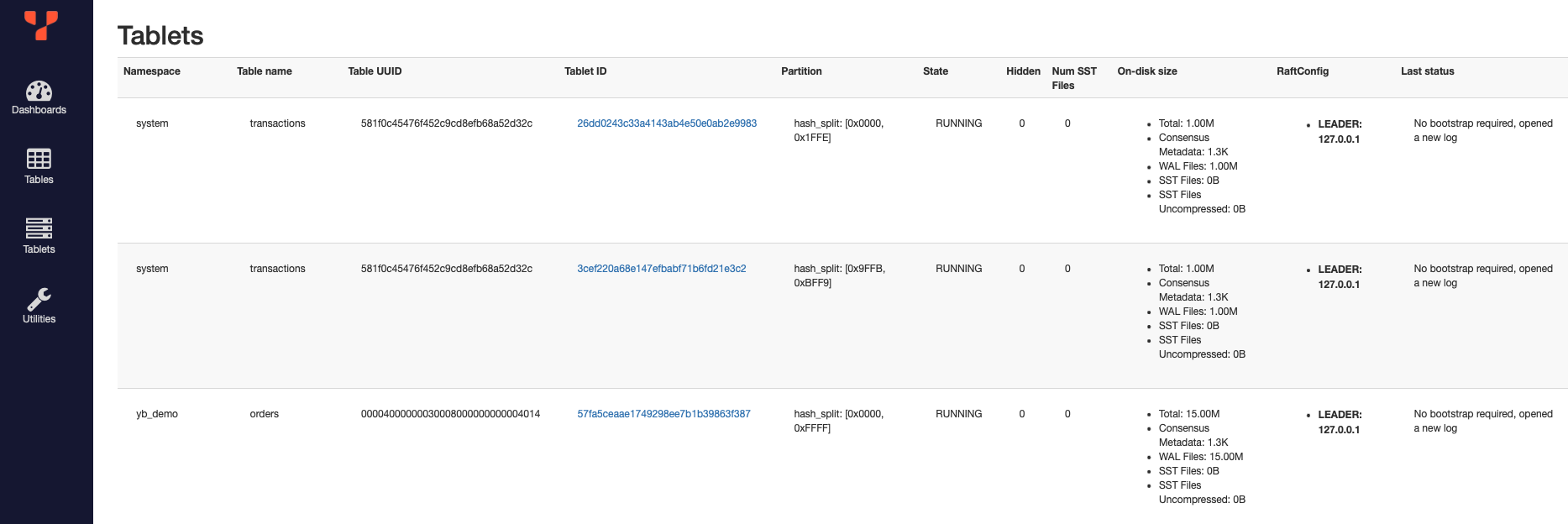
Task: Click the stacked-rows icon for Tablets
Action: [39, 229]
